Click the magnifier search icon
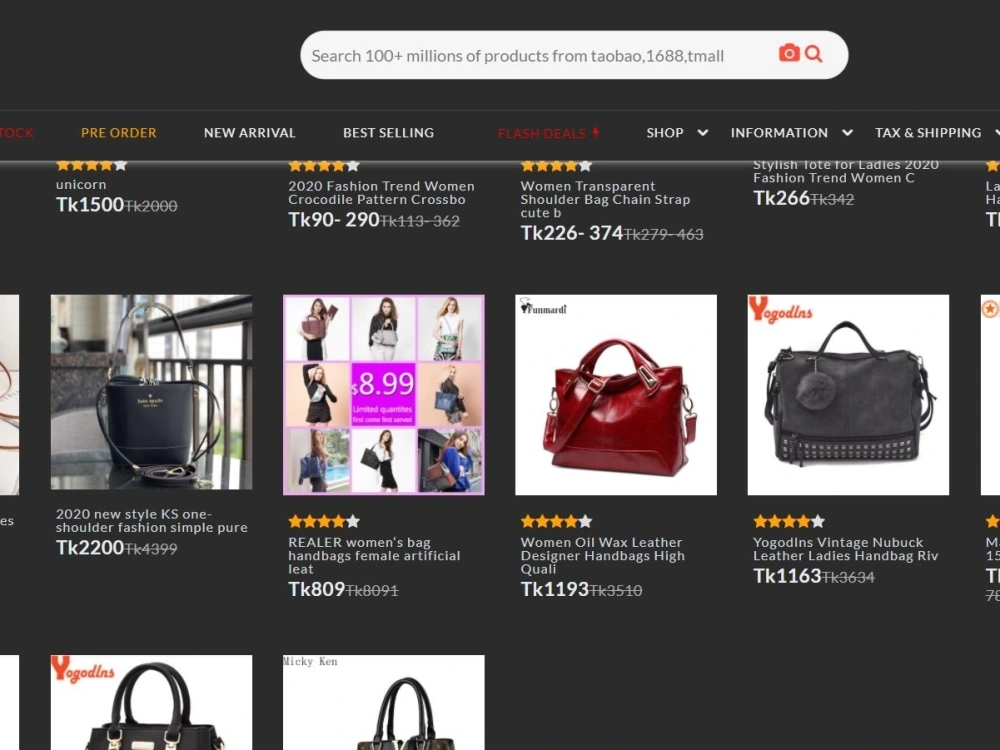Viewport: 1000px width, 750px height. click(814, 54)
